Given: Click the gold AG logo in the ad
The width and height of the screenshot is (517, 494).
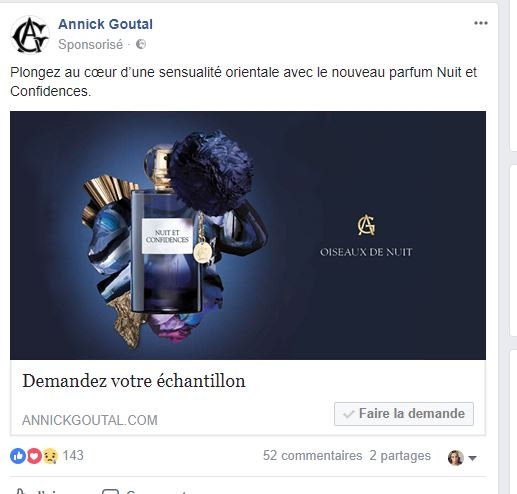Looking at the screenshot, I should click(366, 225).
